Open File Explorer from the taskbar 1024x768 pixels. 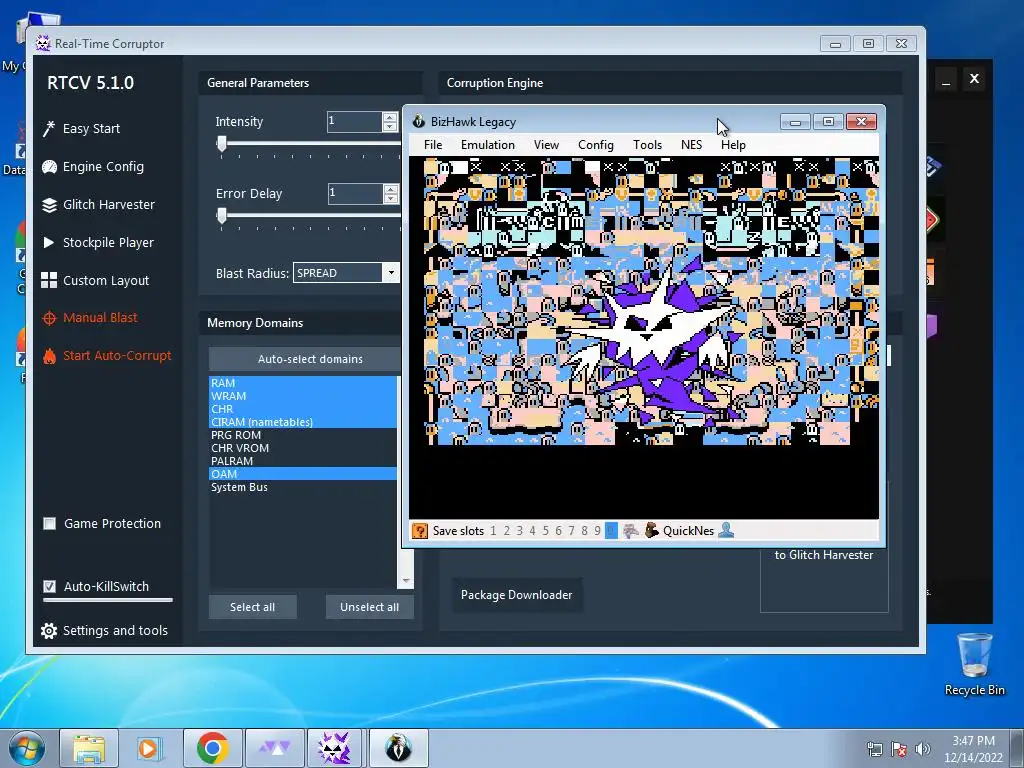click(x=89, y=748)
